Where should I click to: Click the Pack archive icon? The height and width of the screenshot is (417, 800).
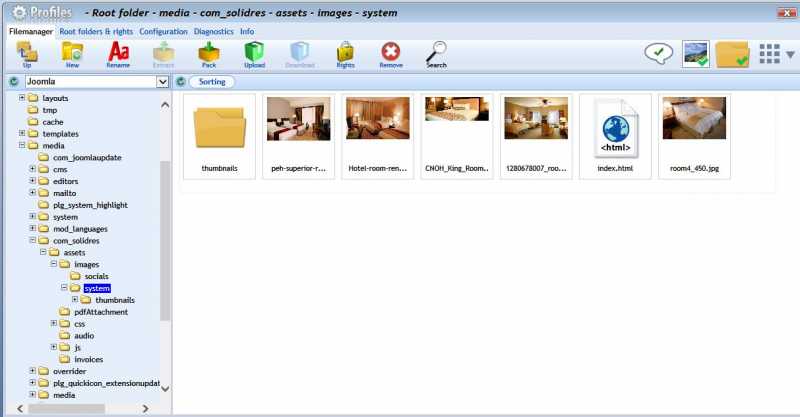click(208, 52)
